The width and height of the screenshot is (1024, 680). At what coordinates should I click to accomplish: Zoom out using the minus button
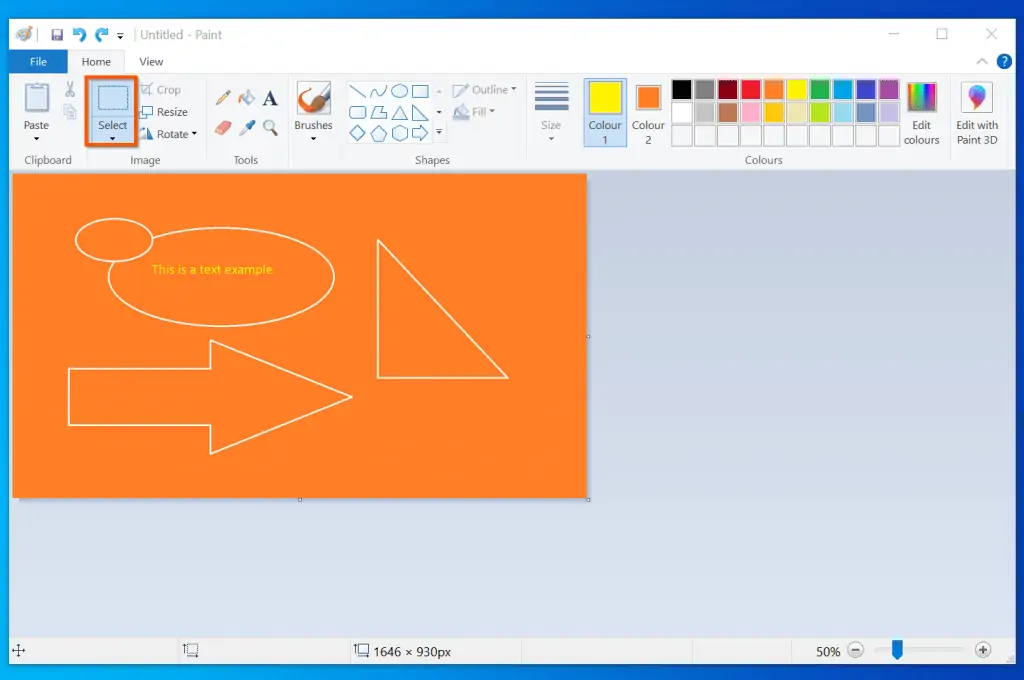point(856,650)
